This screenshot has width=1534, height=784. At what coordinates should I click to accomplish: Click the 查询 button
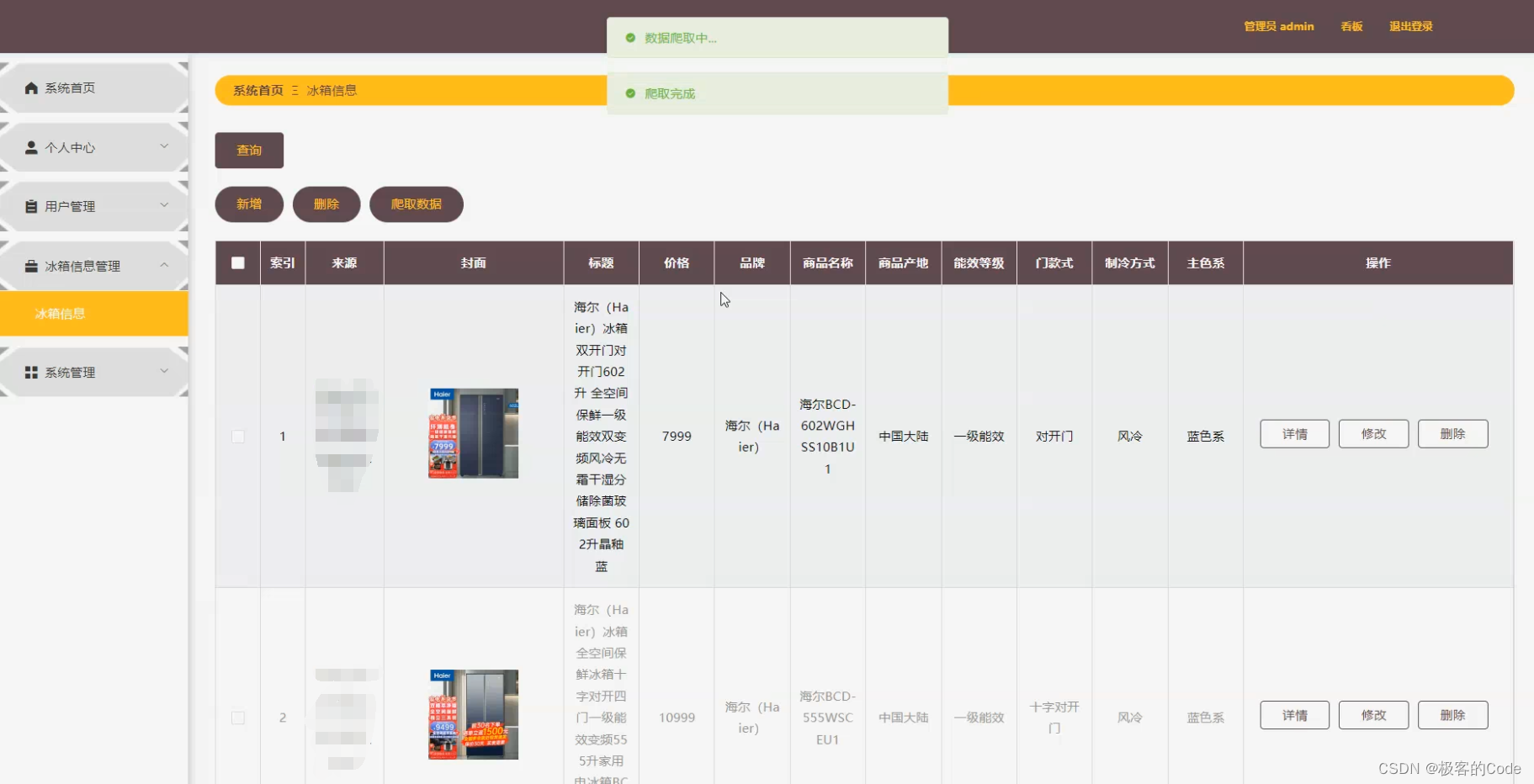(x=249, y=150)
